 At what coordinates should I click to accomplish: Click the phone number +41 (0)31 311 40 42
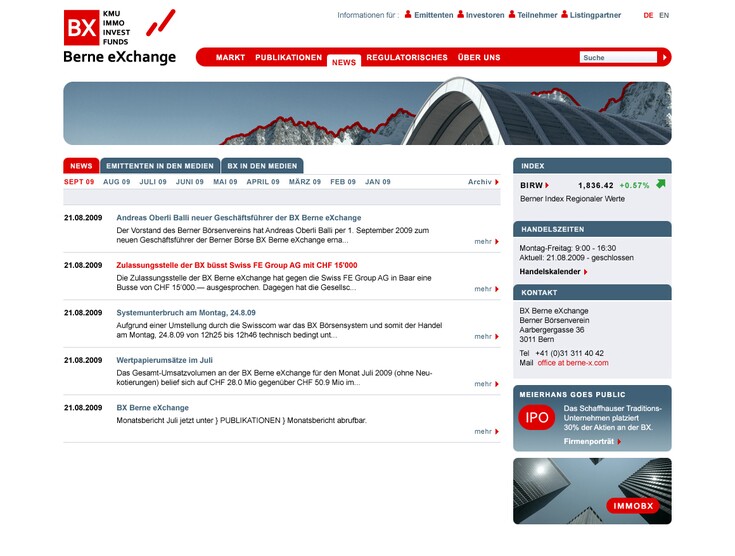point(570,353)
